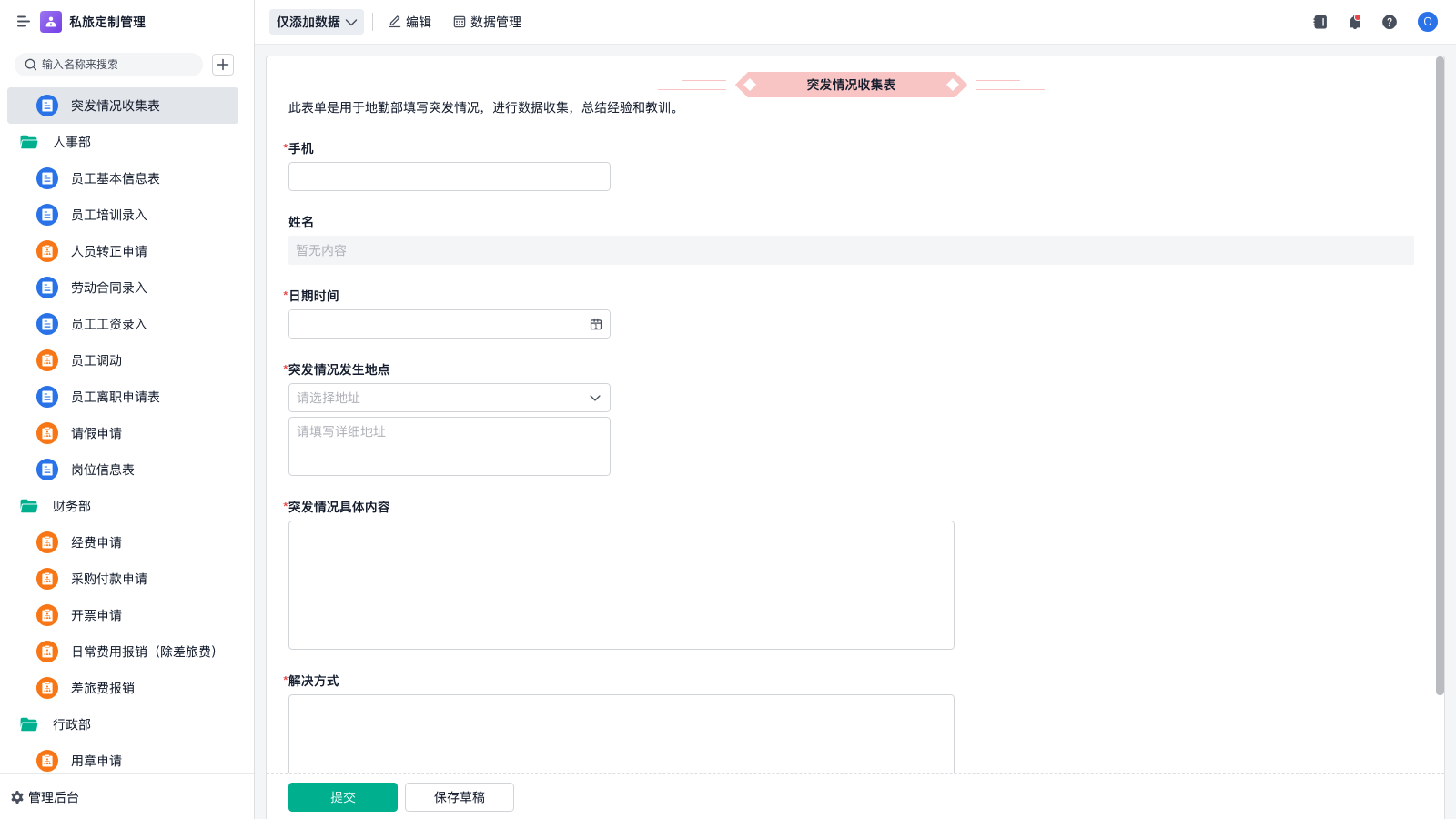Collapse the sidebar with the hamburger icon

(23, 22)
